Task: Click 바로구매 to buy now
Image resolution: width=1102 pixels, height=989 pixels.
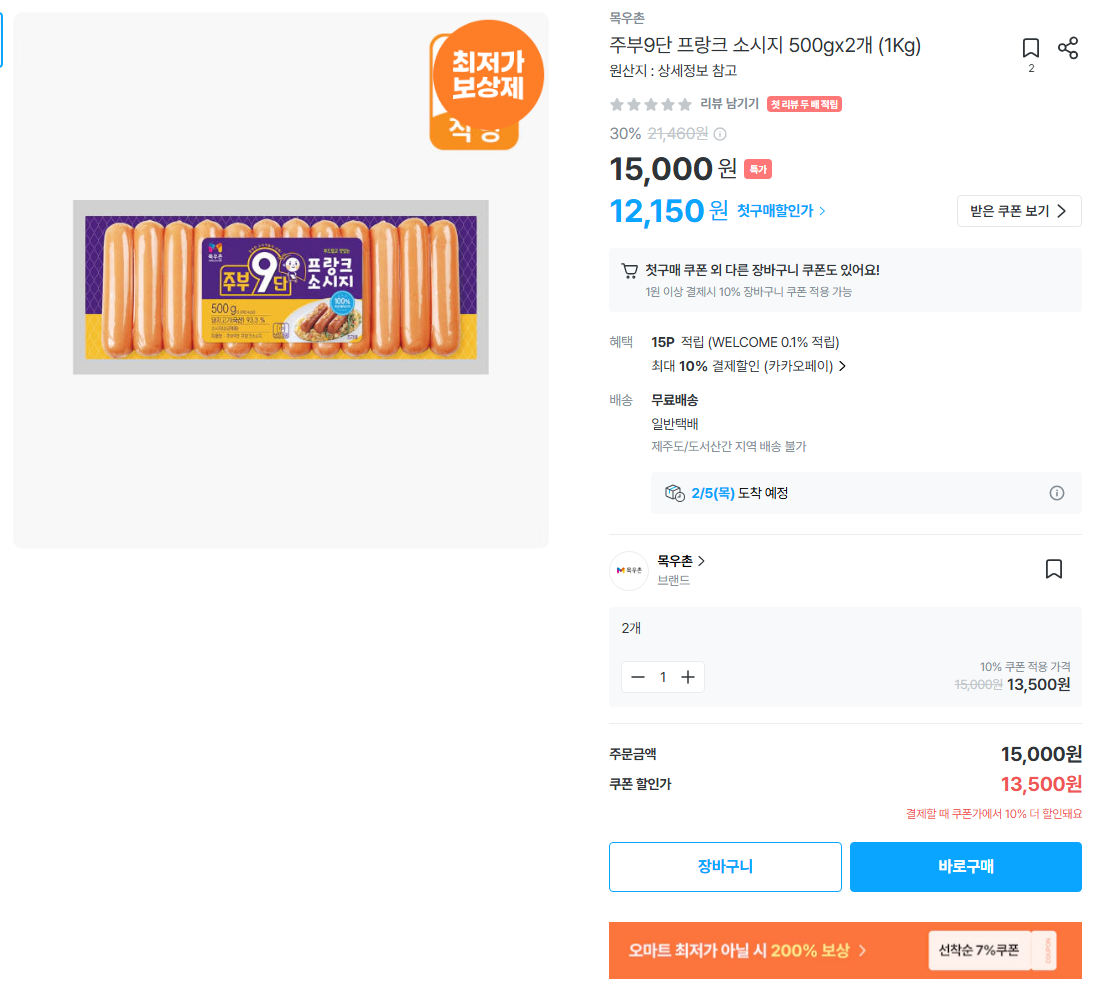Action: [965, 867]
